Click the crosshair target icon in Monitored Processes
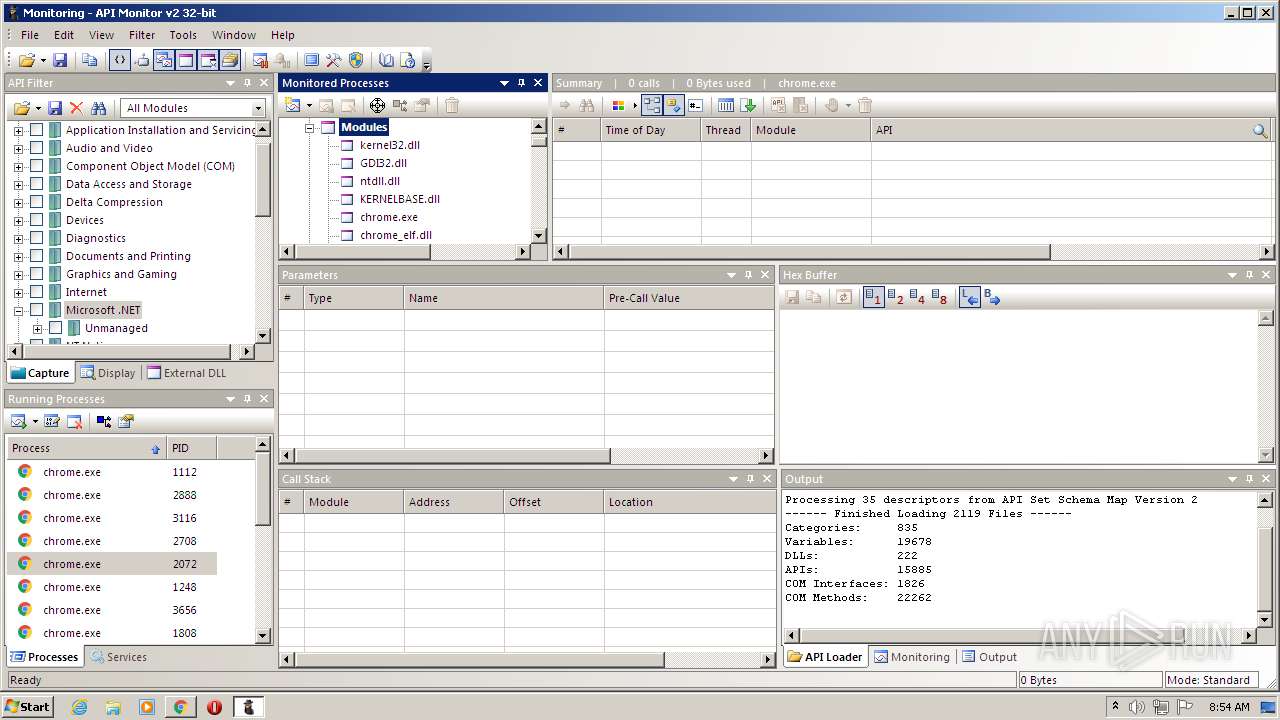Image resolution: width=1280 pixels, height=720 pixels. 377,105
